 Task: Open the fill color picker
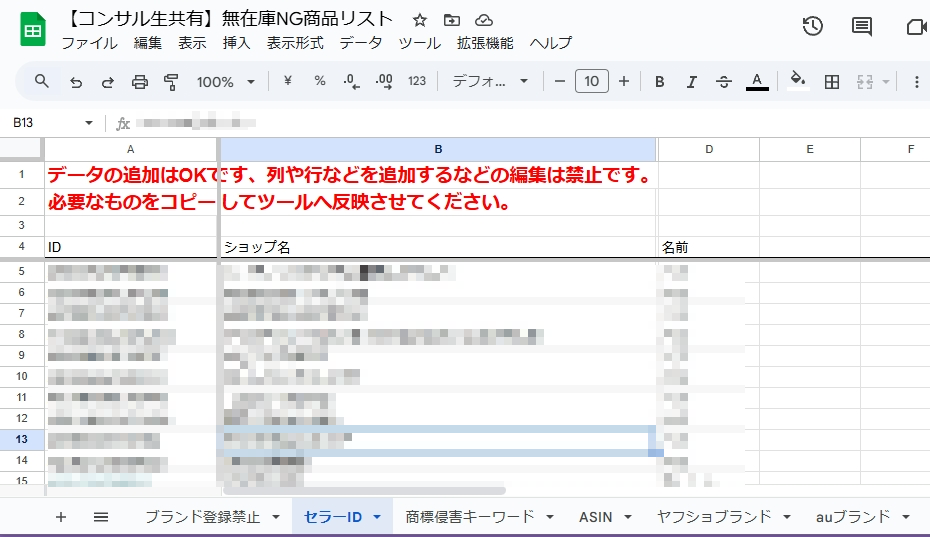797,82
